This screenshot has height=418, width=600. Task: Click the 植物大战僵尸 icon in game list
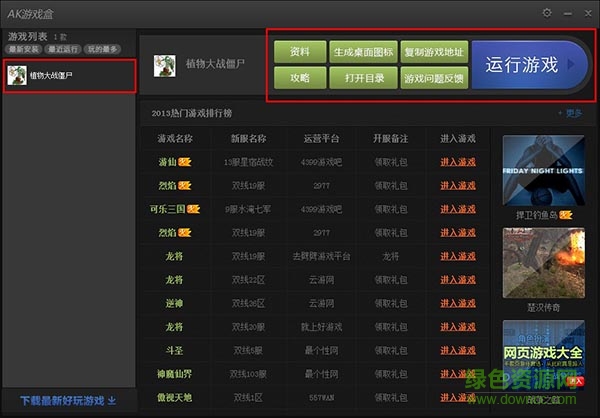tap(17, 75)
